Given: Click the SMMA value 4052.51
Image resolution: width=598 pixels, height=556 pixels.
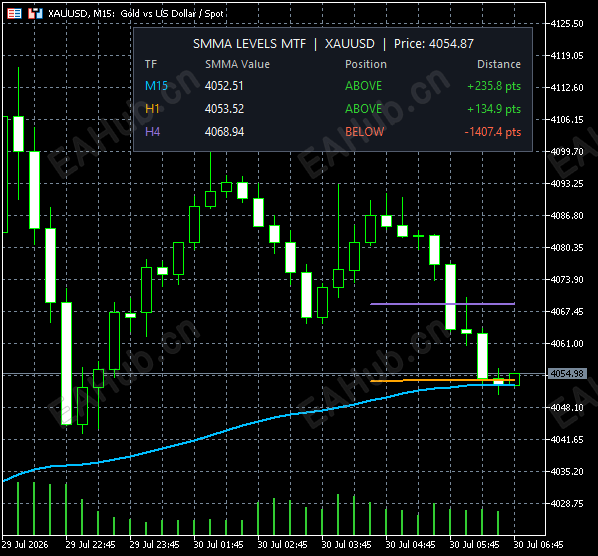Looking at the screenshot, I should pyautogui.click(x=224, y=86).
